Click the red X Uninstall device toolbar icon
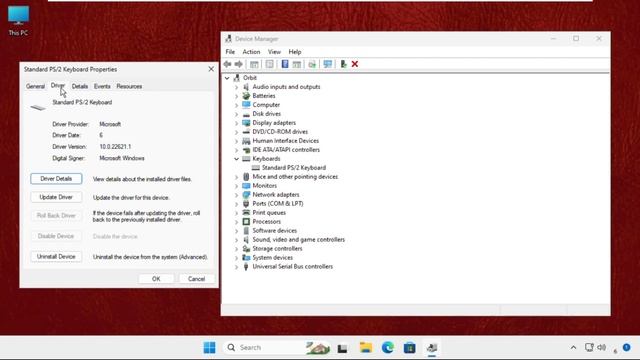The image size is (640, 360). pos(355,64)
